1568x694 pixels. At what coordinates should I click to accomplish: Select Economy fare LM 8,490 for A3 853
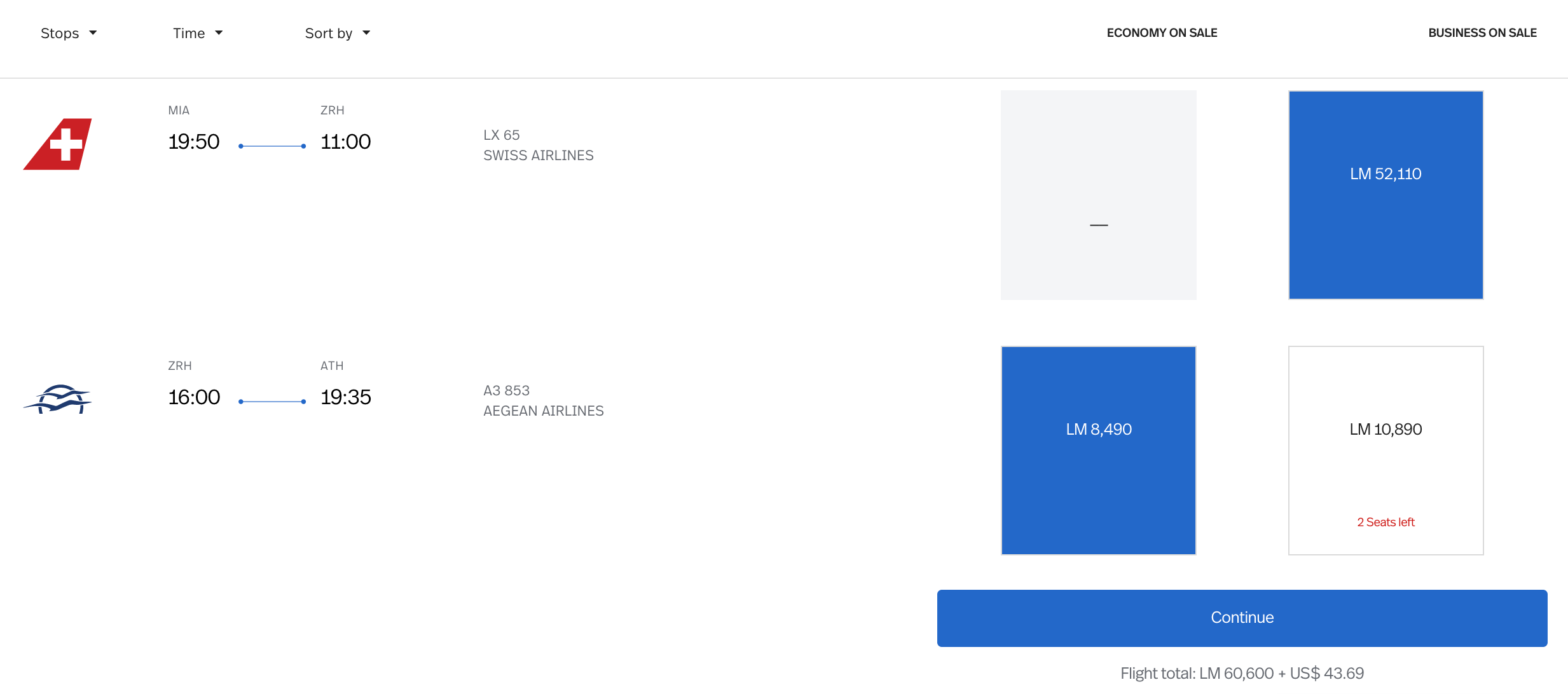click(x=1098, y=450)
